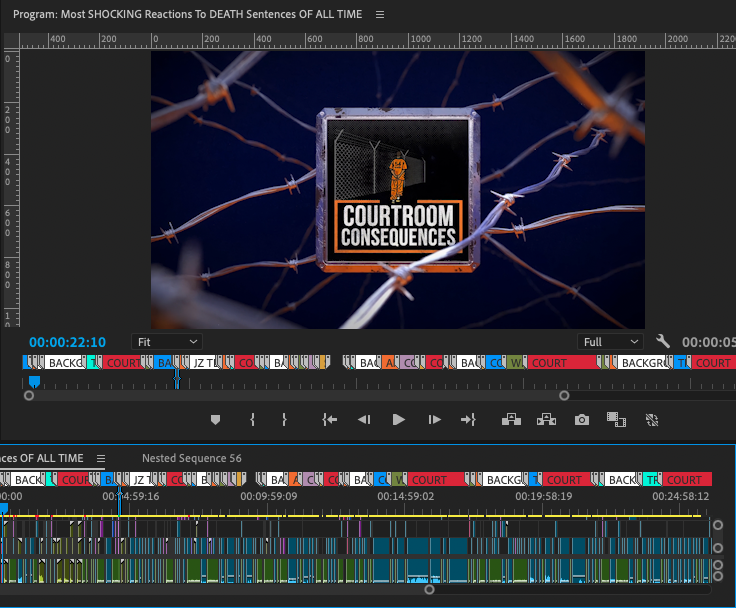Click second vertical scroll handle in timeline

pos(718,547)
